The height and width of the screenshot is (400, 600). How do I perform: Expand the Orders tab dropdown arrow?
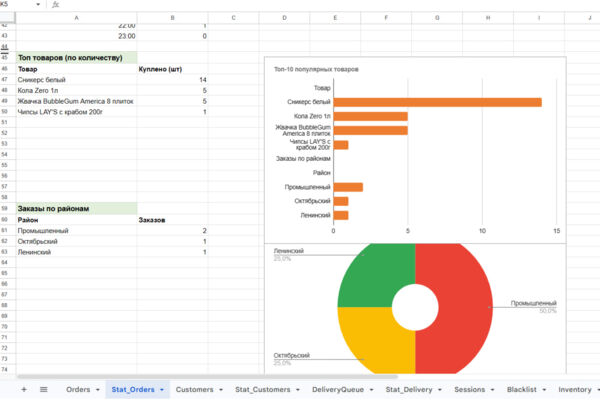coord(98,390)
